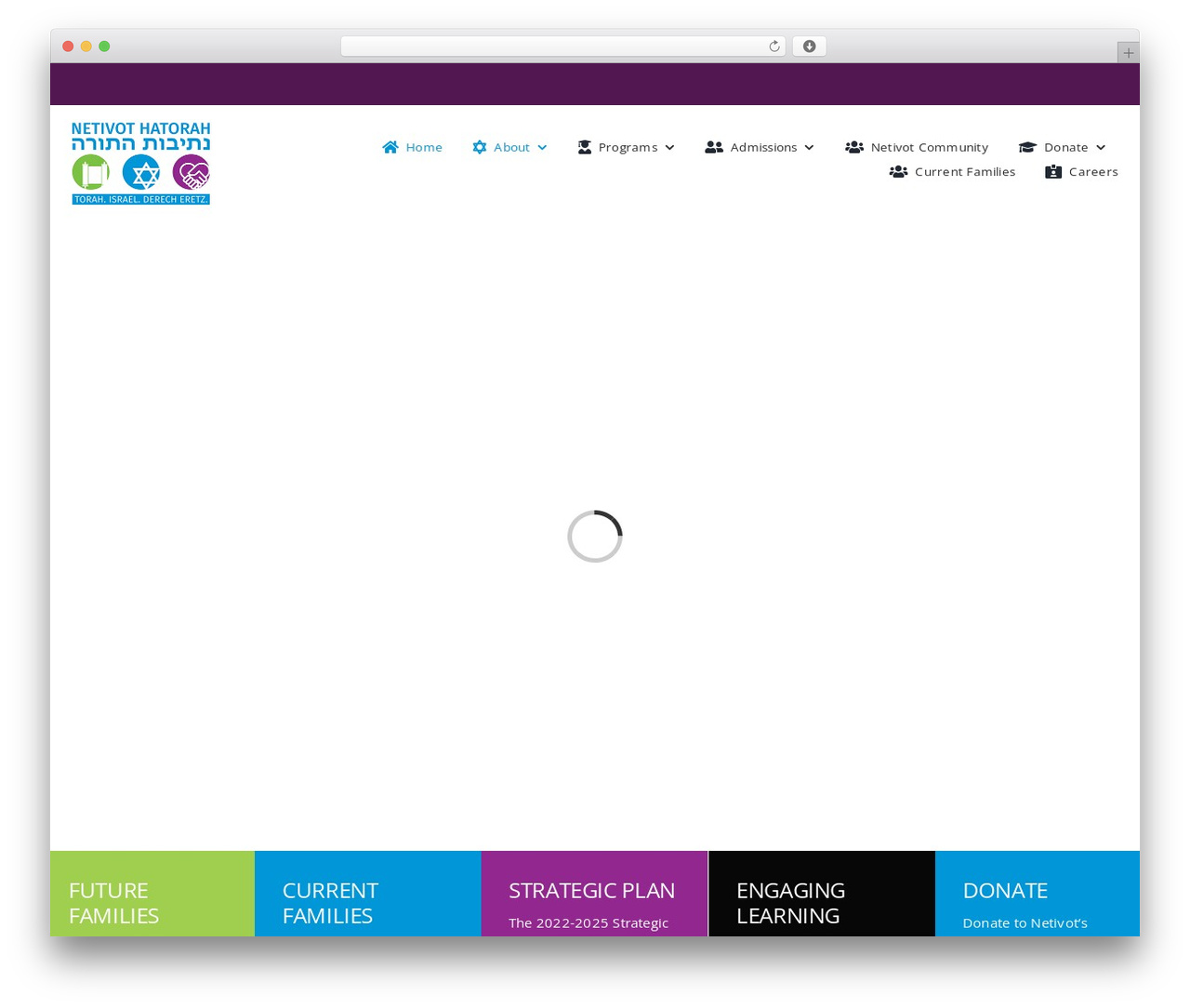Open the Programs menu item
This screenshot has width=1190, height=1008.
pos(628,147)
